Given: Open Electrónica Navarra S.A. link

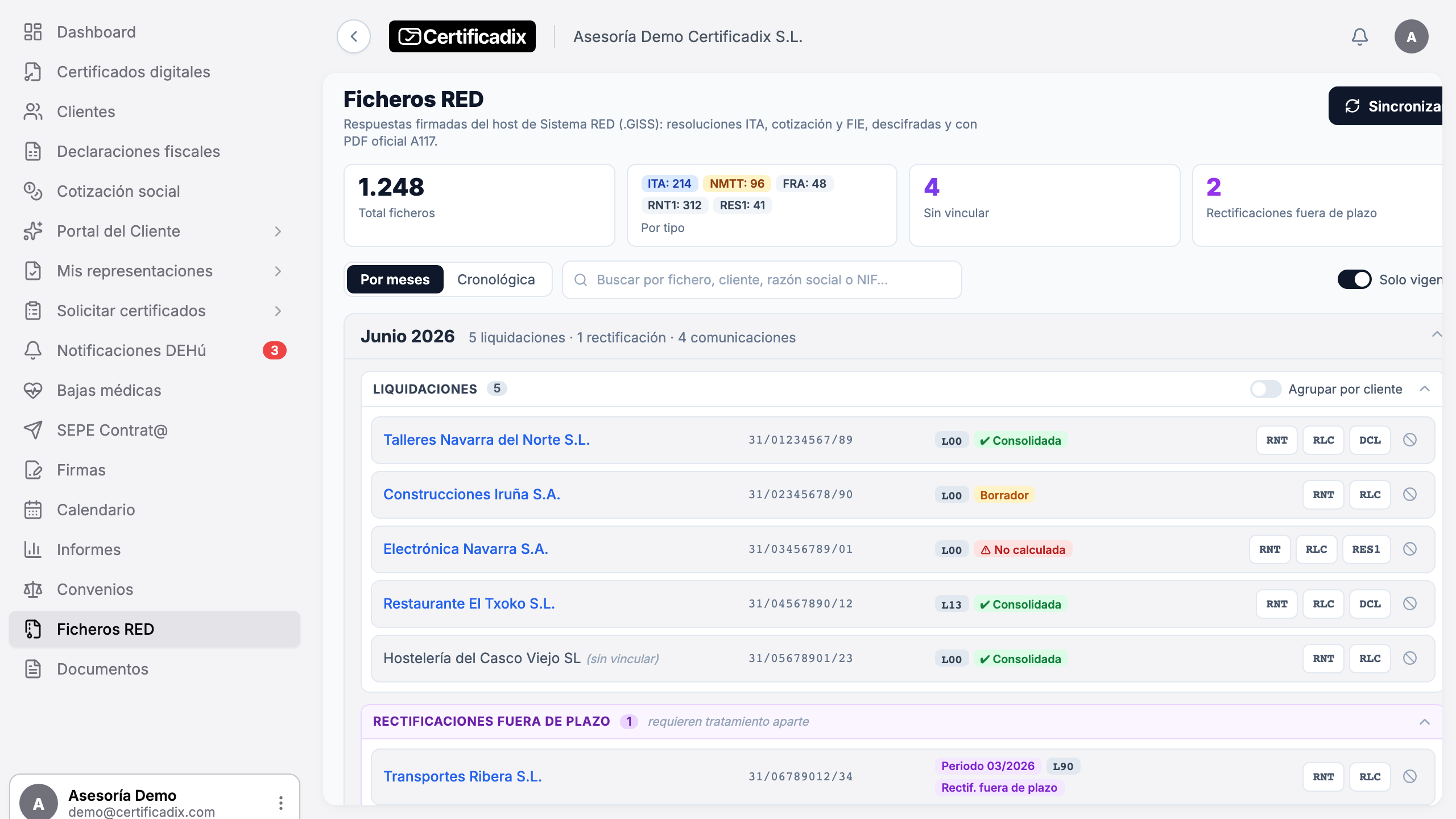Looking at the screenshot, I should (465, 549).
